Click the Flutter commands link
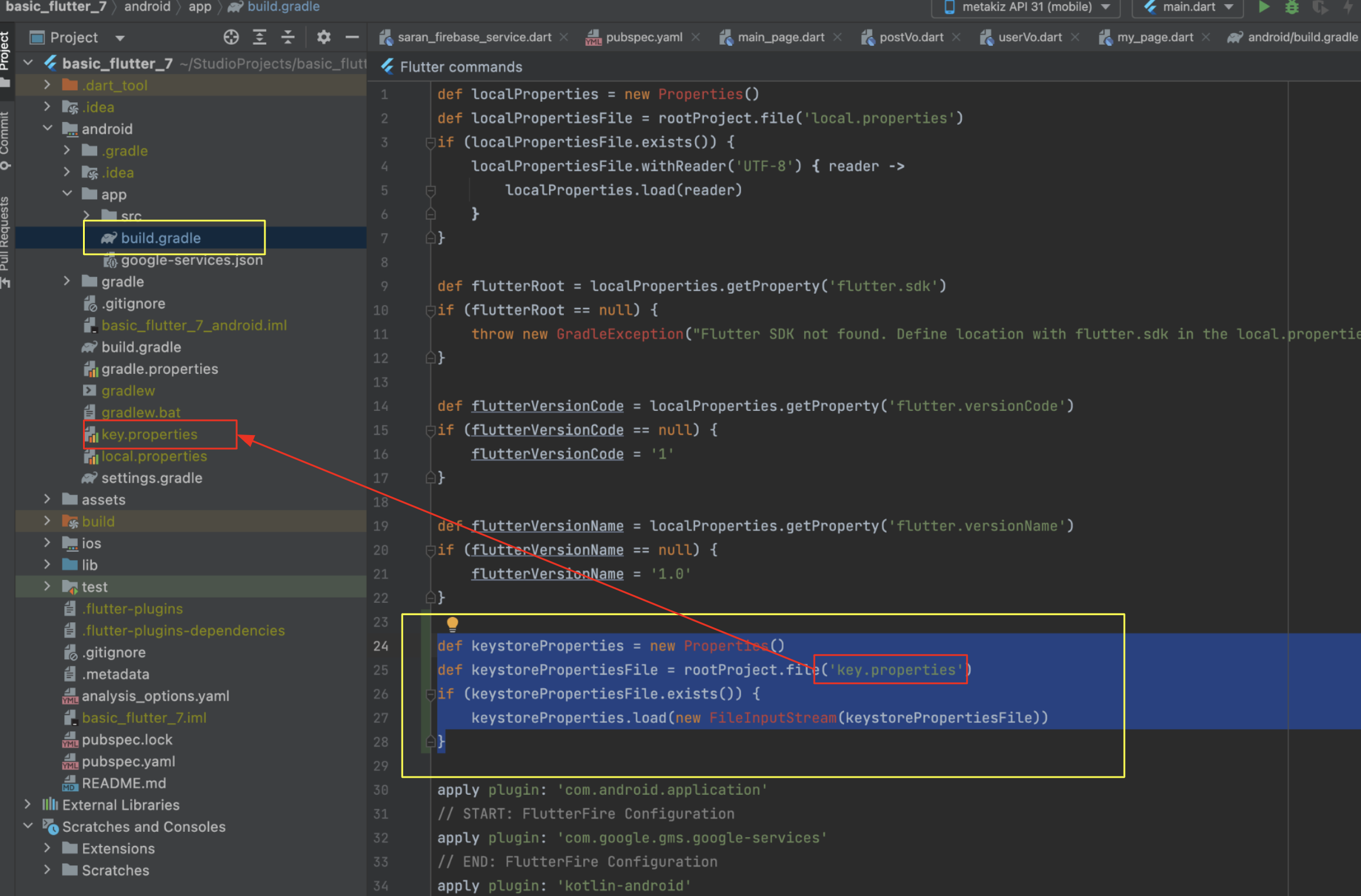 [460, 67]
